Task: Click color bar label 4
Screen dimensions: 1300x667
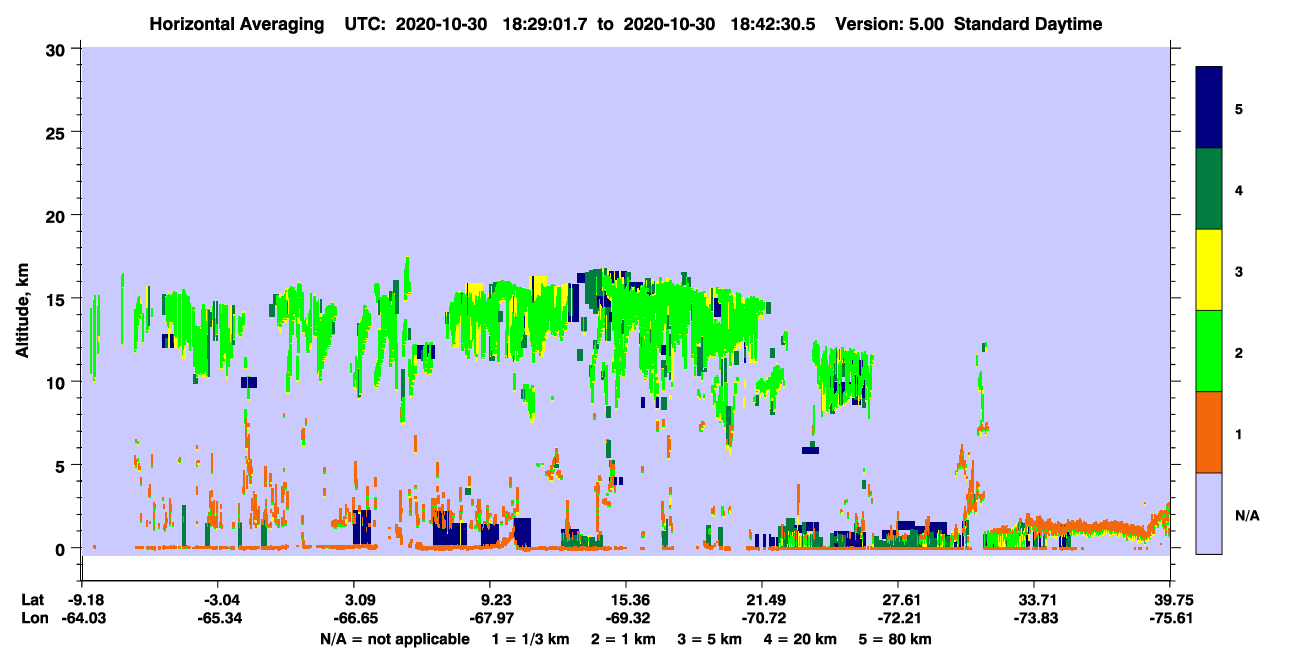Action: (1239, 189)
